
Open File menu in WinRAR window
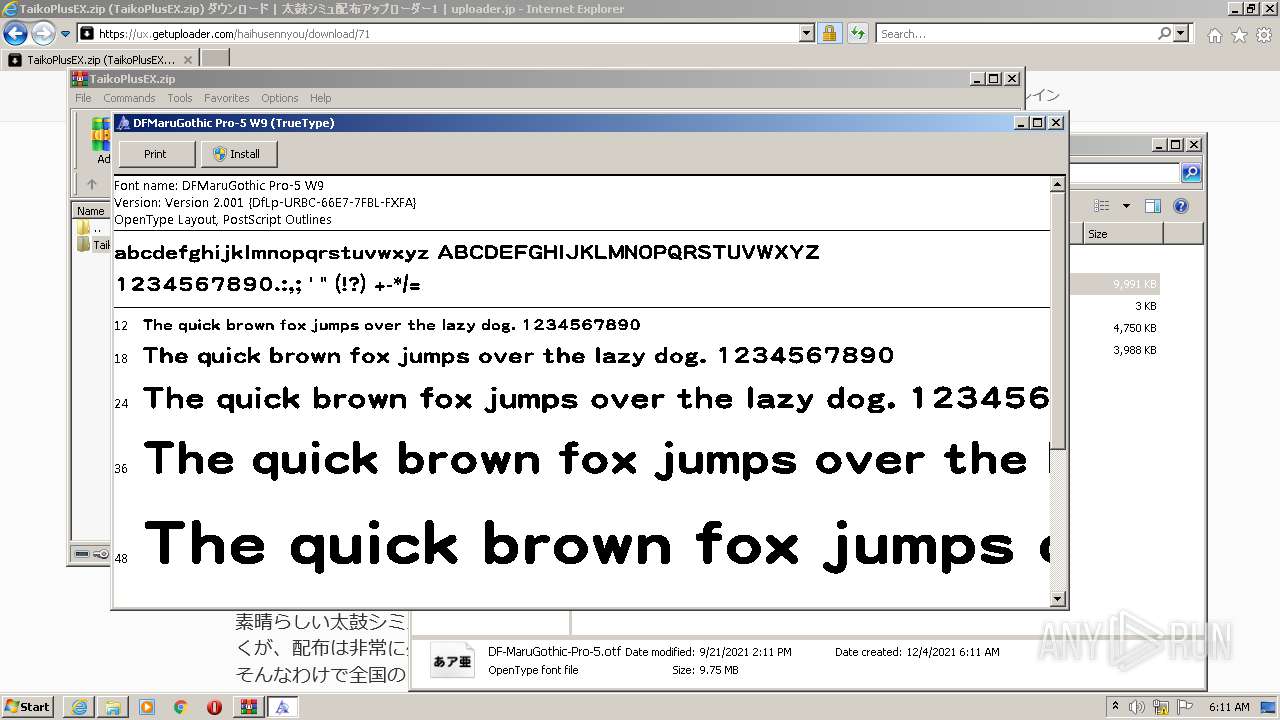click(x=83, y=98)
